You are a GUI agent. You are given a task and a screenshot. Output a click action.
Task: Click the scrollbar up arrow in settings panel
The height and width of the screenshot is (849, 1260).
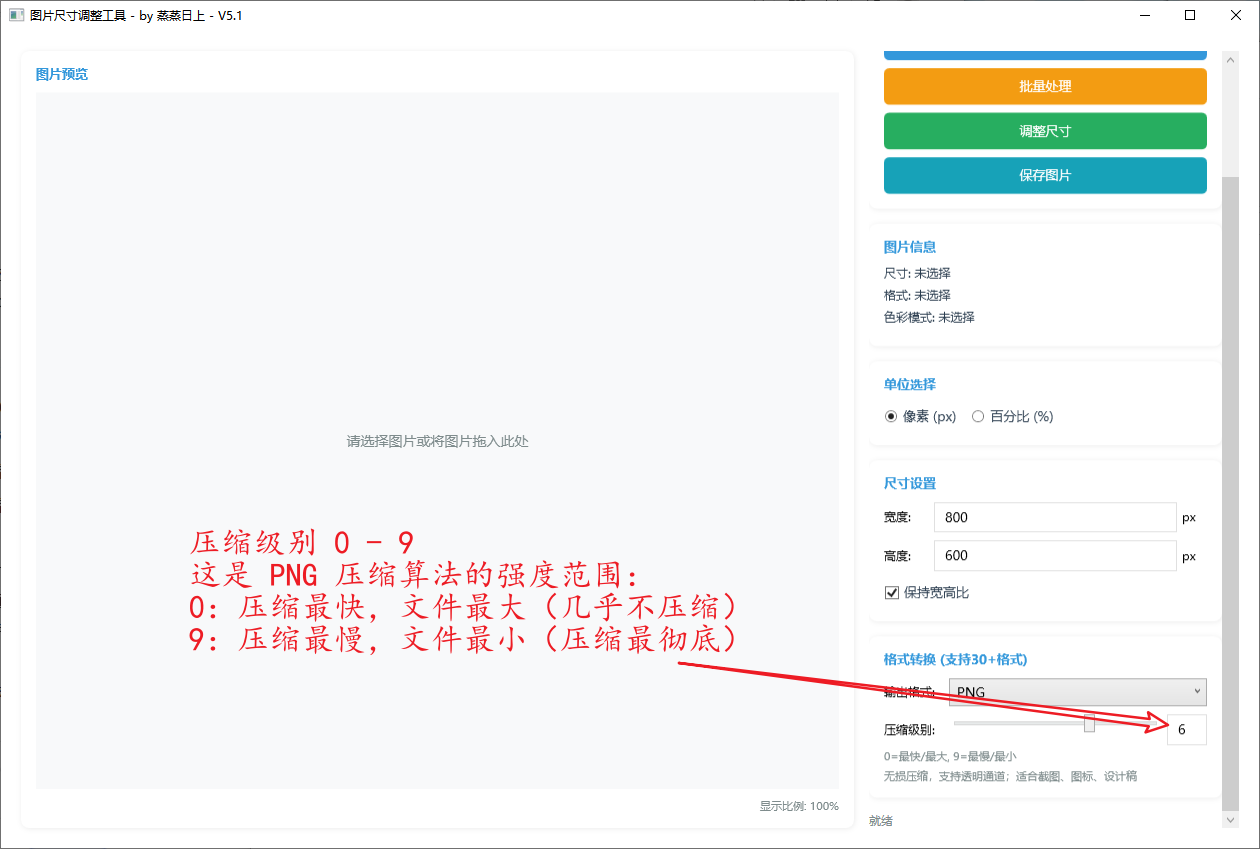(1230, 58)
